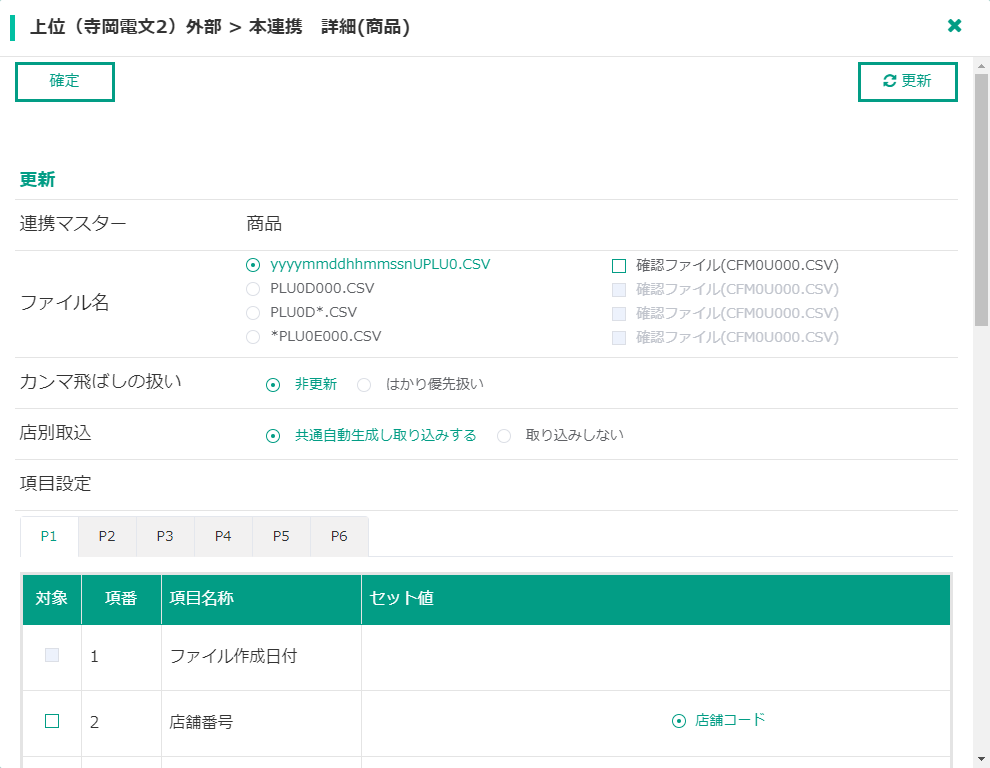990x768 pixels.
Task: Open the P6 tab
Action: 339,536
